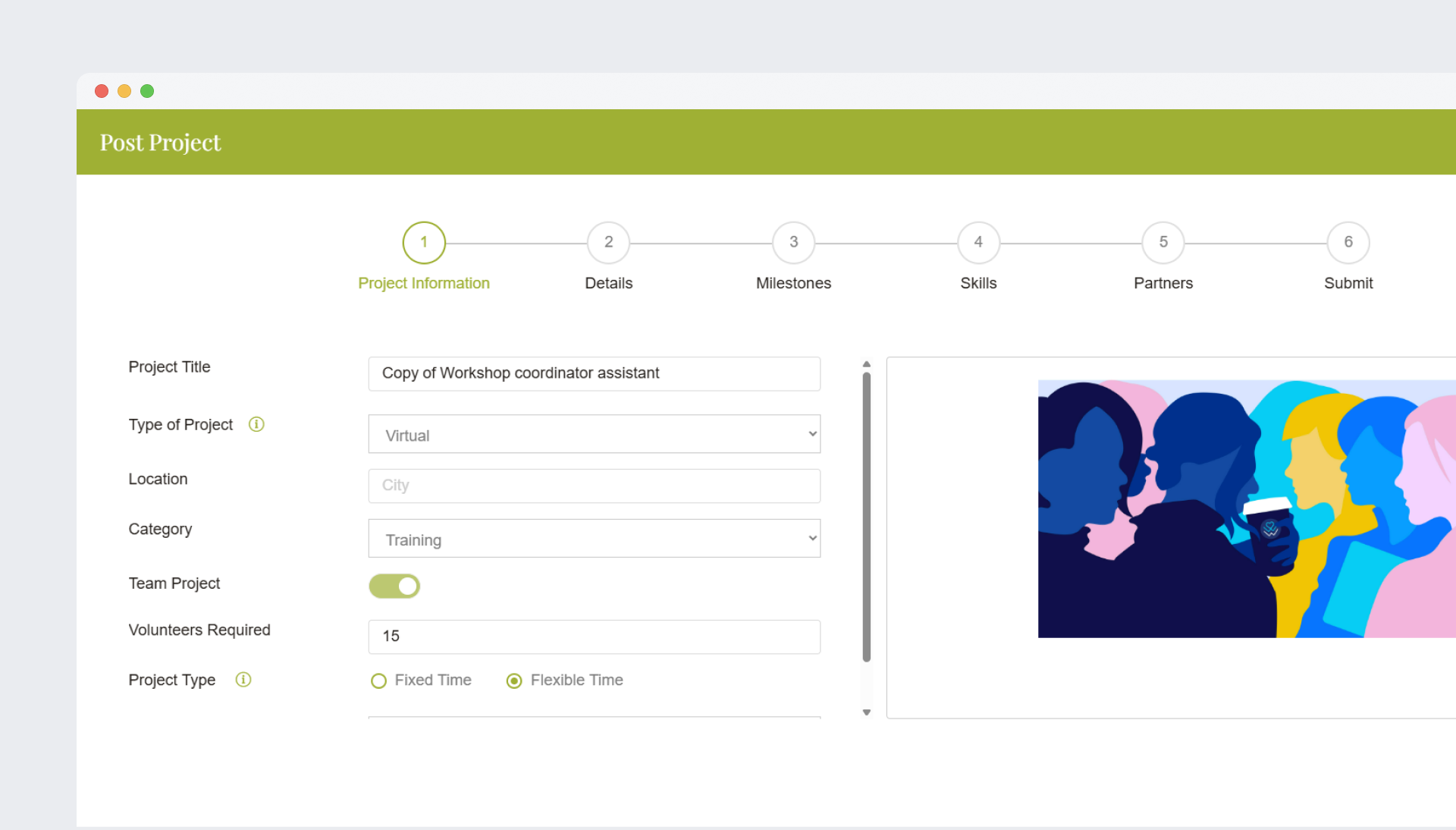
Task: Click the Project Information label link
Action: 424,284
